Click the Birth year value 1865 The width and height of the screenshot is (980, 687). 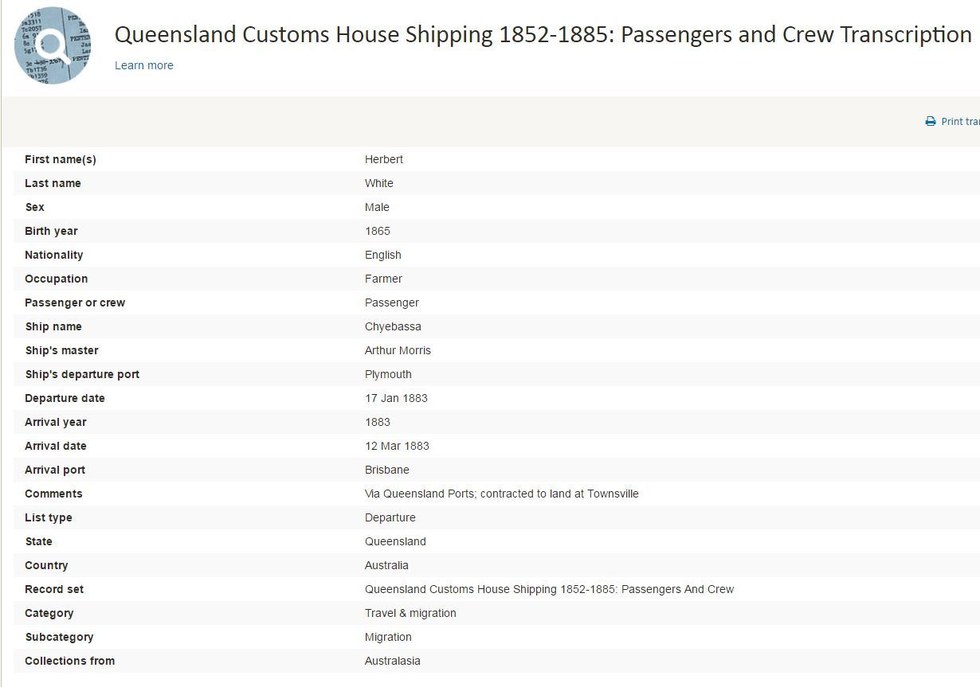pos(378,231)
